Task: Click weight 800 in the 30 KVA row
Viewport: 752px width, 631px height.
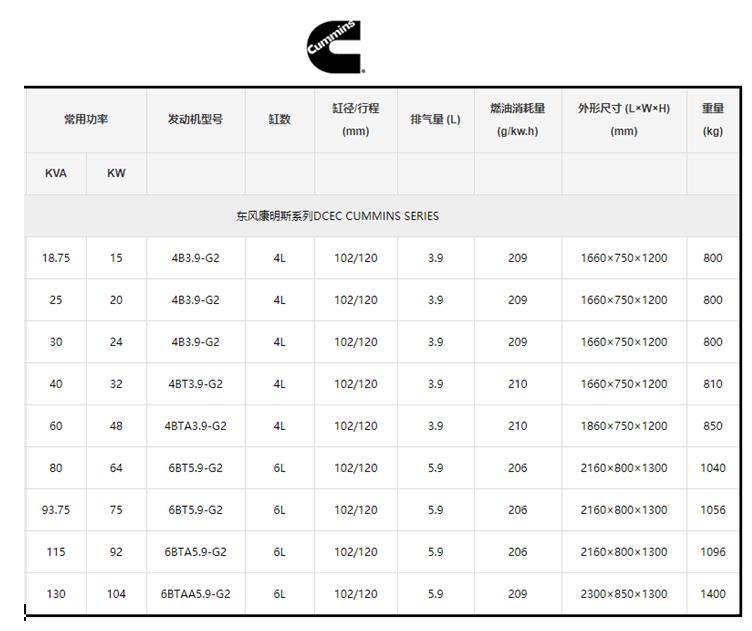Action: (713, 342)
